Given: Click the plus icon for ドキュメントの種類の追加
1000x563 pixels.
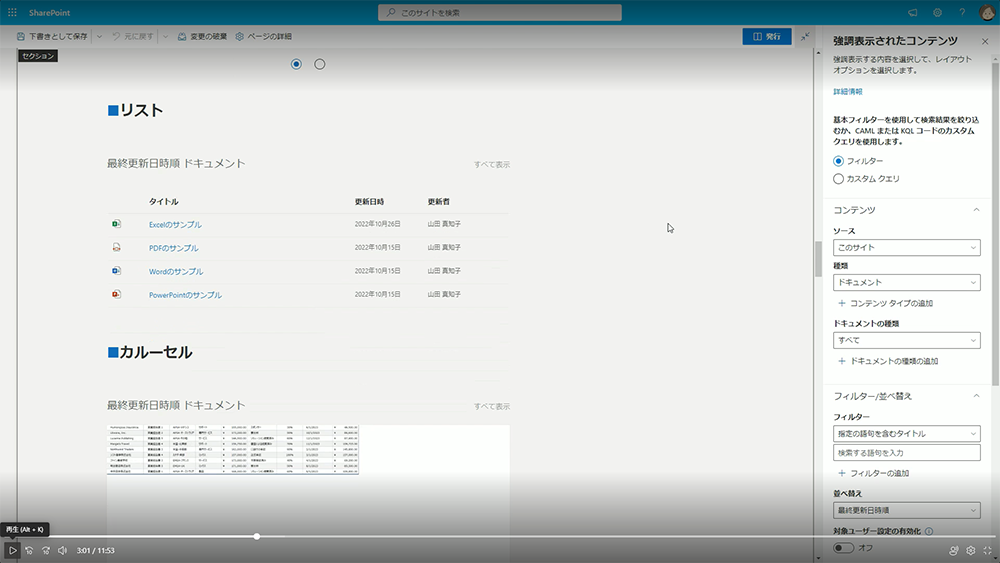Looking at the screenshot, I should click(x=842, y=361).
